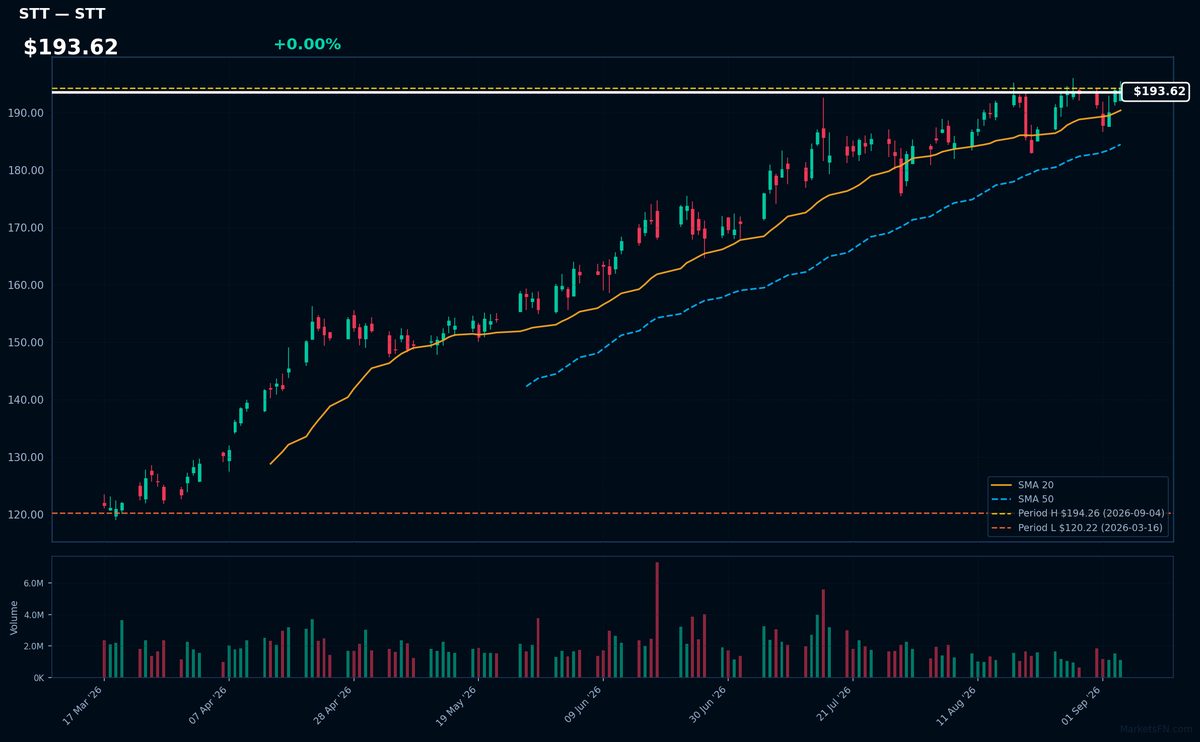The height and width of the screenshot is (742, 1200).
Task: Click the 07 Apr '26 date label
Action: 207,706
